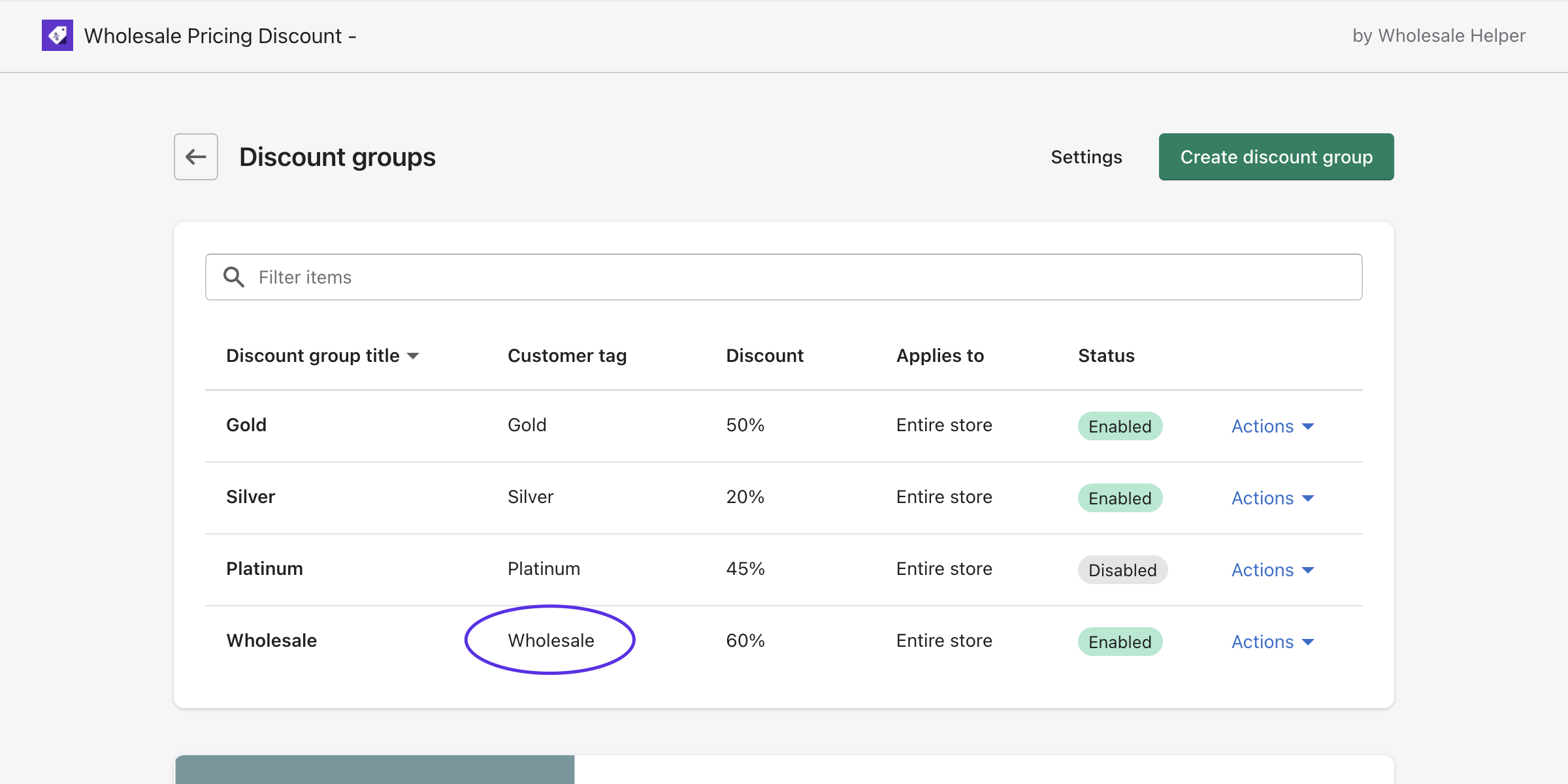Click the Disabled badge on Platinum row
The image size is (1568, 784).
click(x=1122, y=570)
